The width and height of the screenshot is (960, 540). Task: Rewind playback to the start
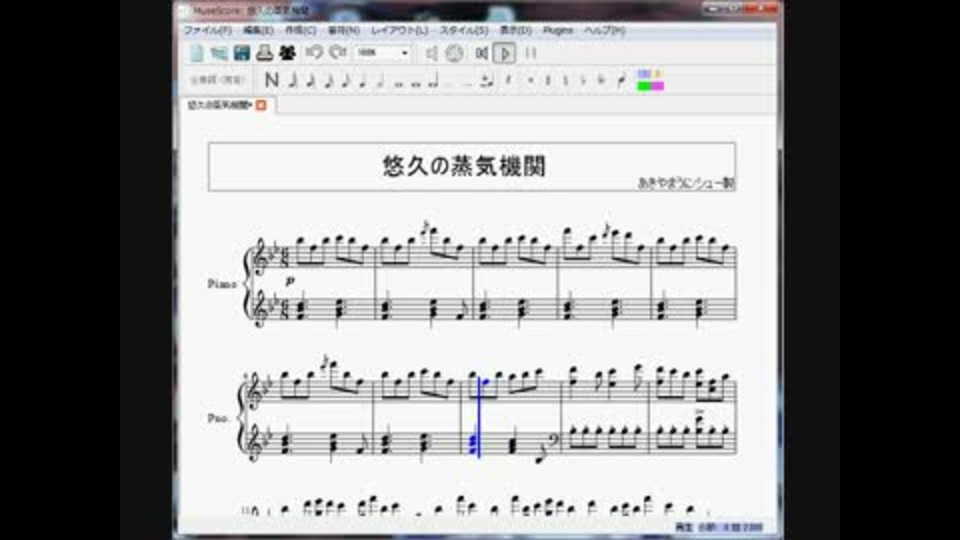coord(482,53)
